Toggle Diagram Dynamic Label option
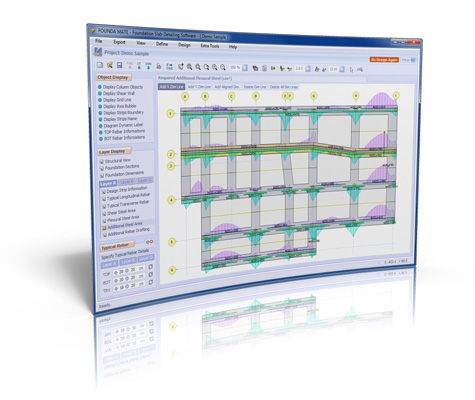 pyautogui.click(x=121, y=125)
